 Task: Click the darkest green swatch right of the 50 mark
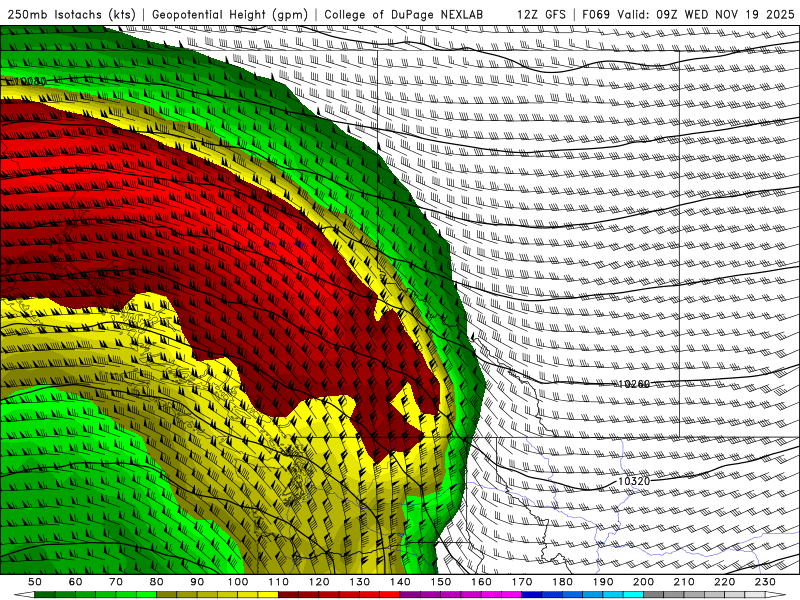coord(45,595)
